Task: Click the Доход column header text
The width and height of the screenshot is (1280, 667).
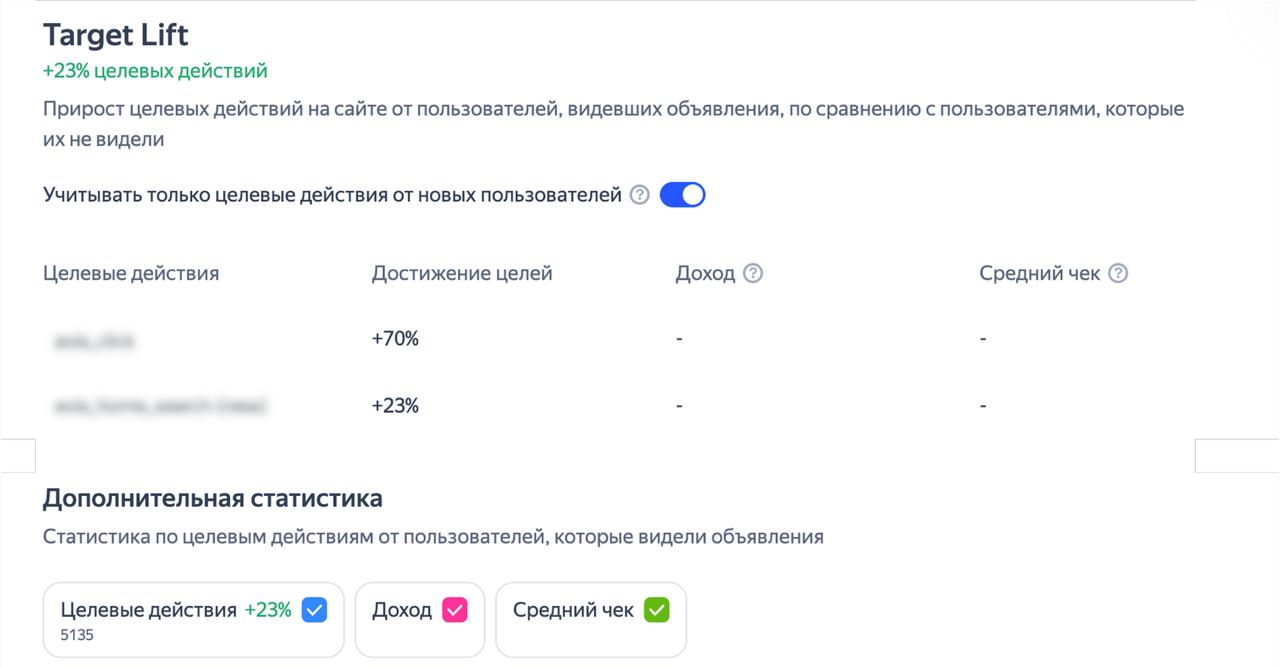Action: tap(705, 273)
